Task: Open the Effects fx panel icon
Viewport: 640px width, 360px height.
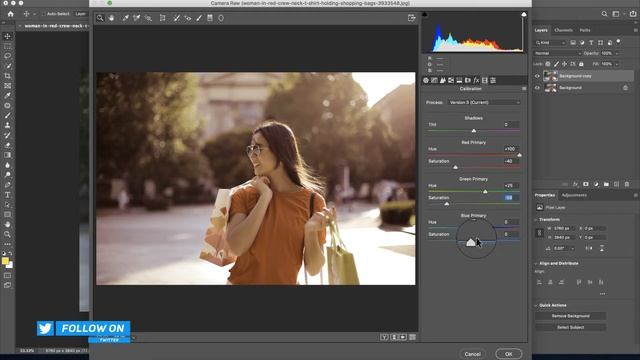Action: pyautogui.click(x=476, y=80)
